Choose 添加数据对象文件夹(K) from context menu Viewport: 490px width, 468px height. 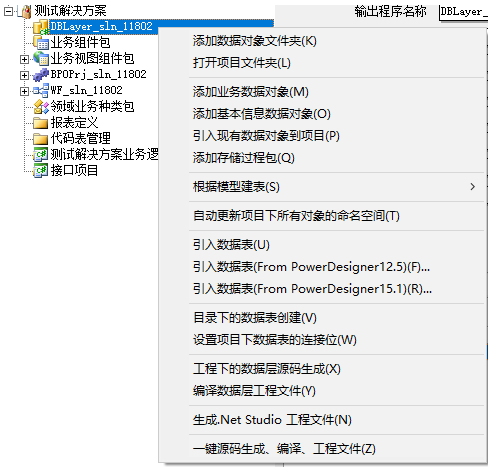point(337,41)
